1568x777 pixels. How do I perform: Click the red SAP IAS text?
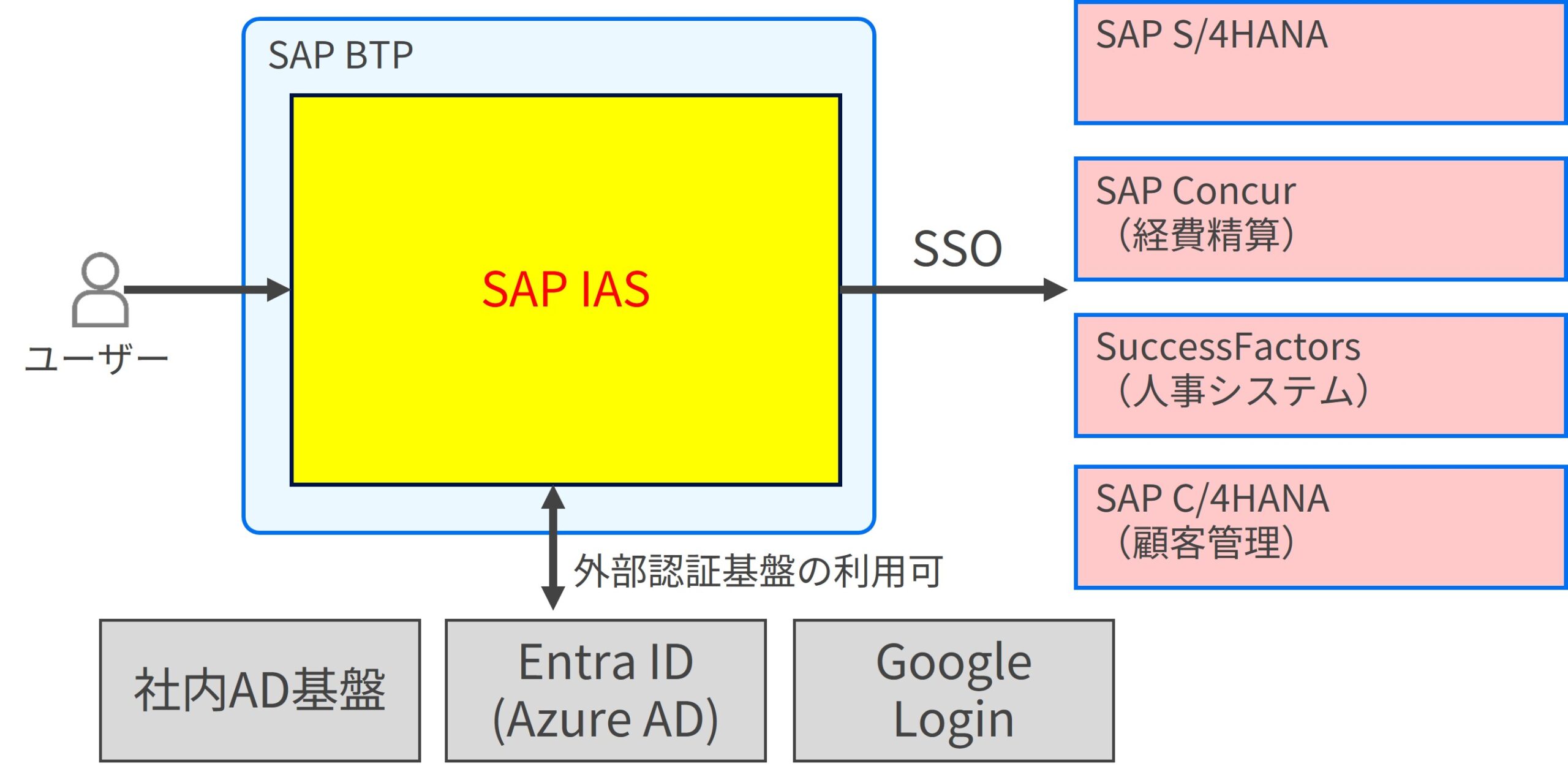565,289
